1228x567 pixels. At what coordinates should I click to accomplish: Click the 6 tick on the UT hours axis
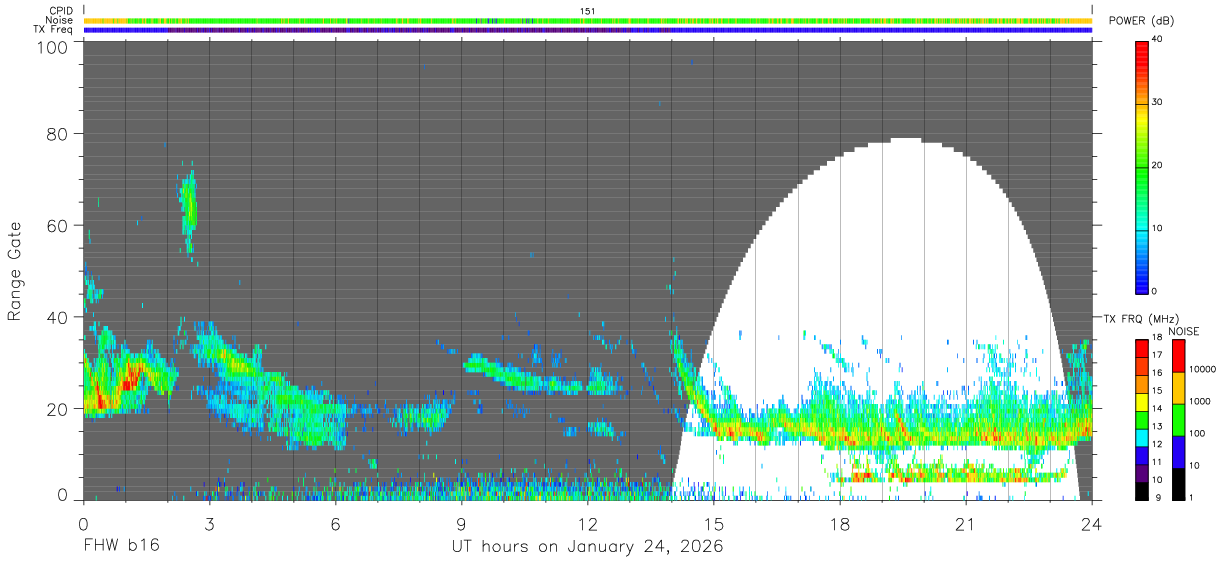(336, 523)
